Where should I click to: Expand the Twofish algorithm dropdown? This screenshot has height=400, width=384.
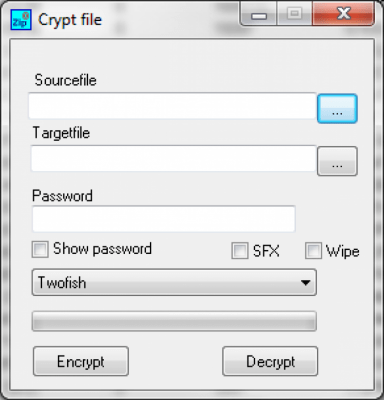pos(174,283)
